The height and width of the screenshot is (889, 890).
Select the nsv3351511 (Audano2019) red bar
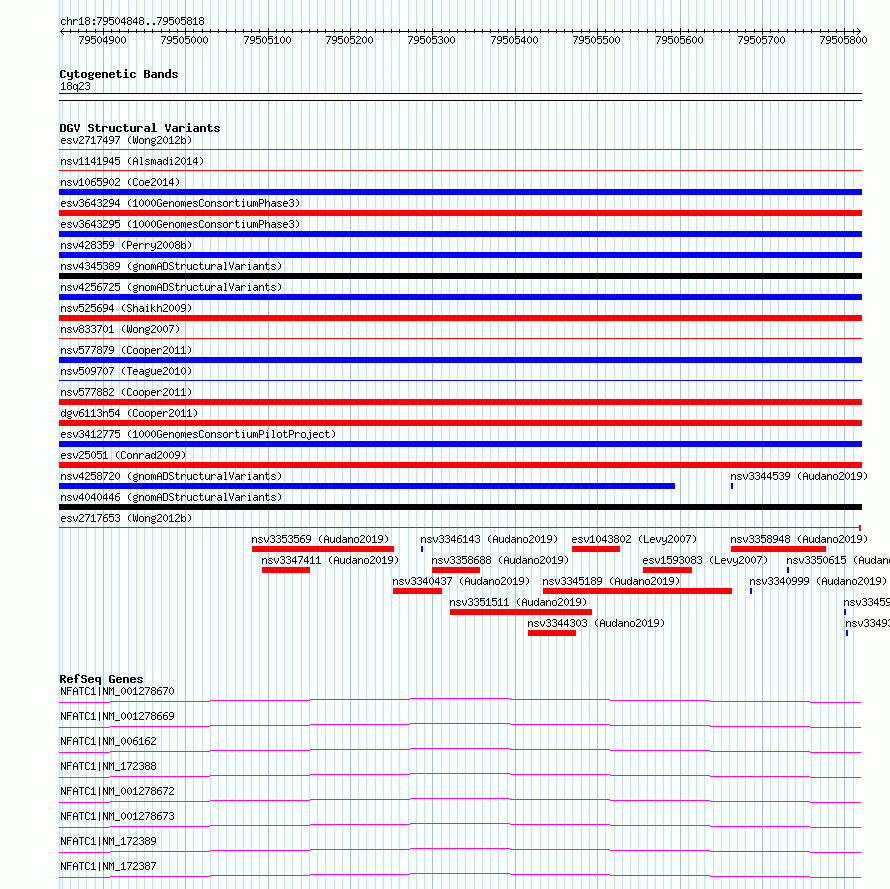520,612
